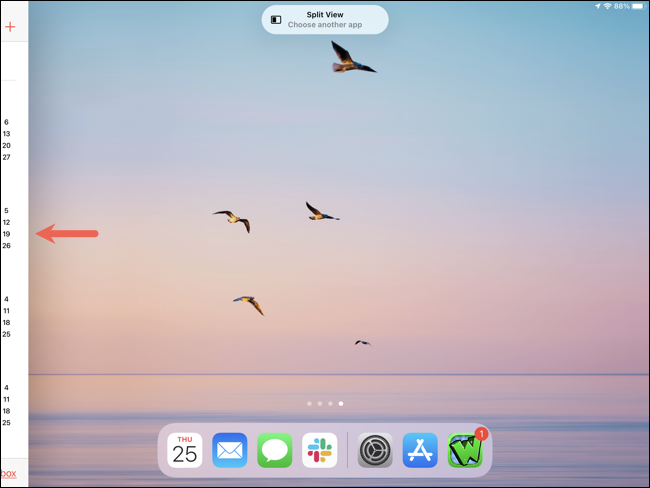Open the Messages app in the dock
Image resolution: width=650 pixels, height=488 pixels.
pyautogui.click(x=274, y=450)
